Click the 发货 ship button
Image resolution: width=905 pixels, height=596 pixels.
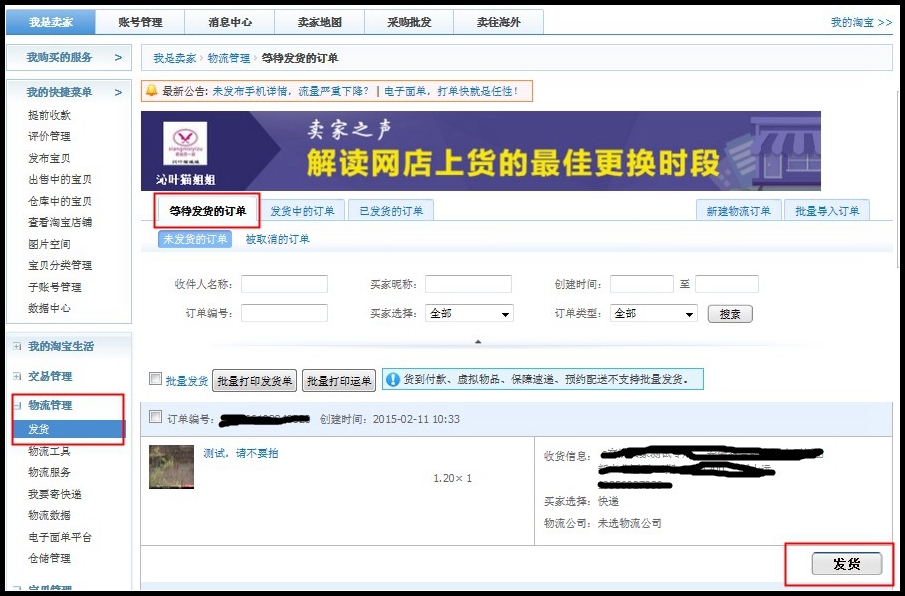click(847, 564)
